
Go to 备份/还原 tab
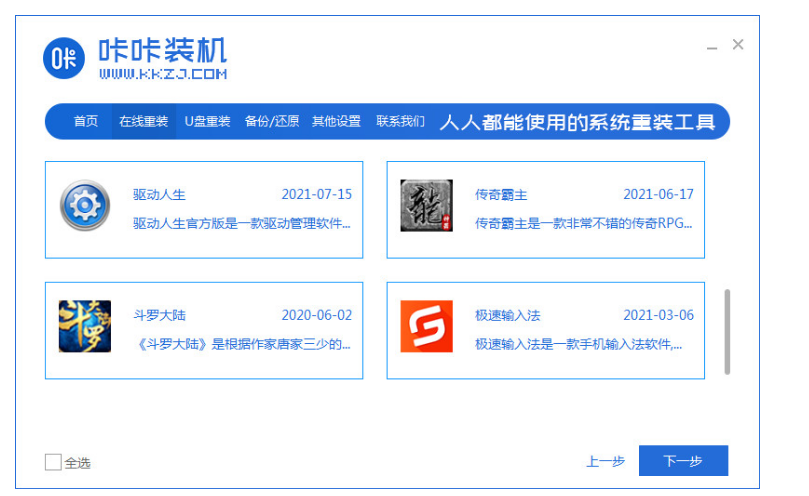pos(272,121)
